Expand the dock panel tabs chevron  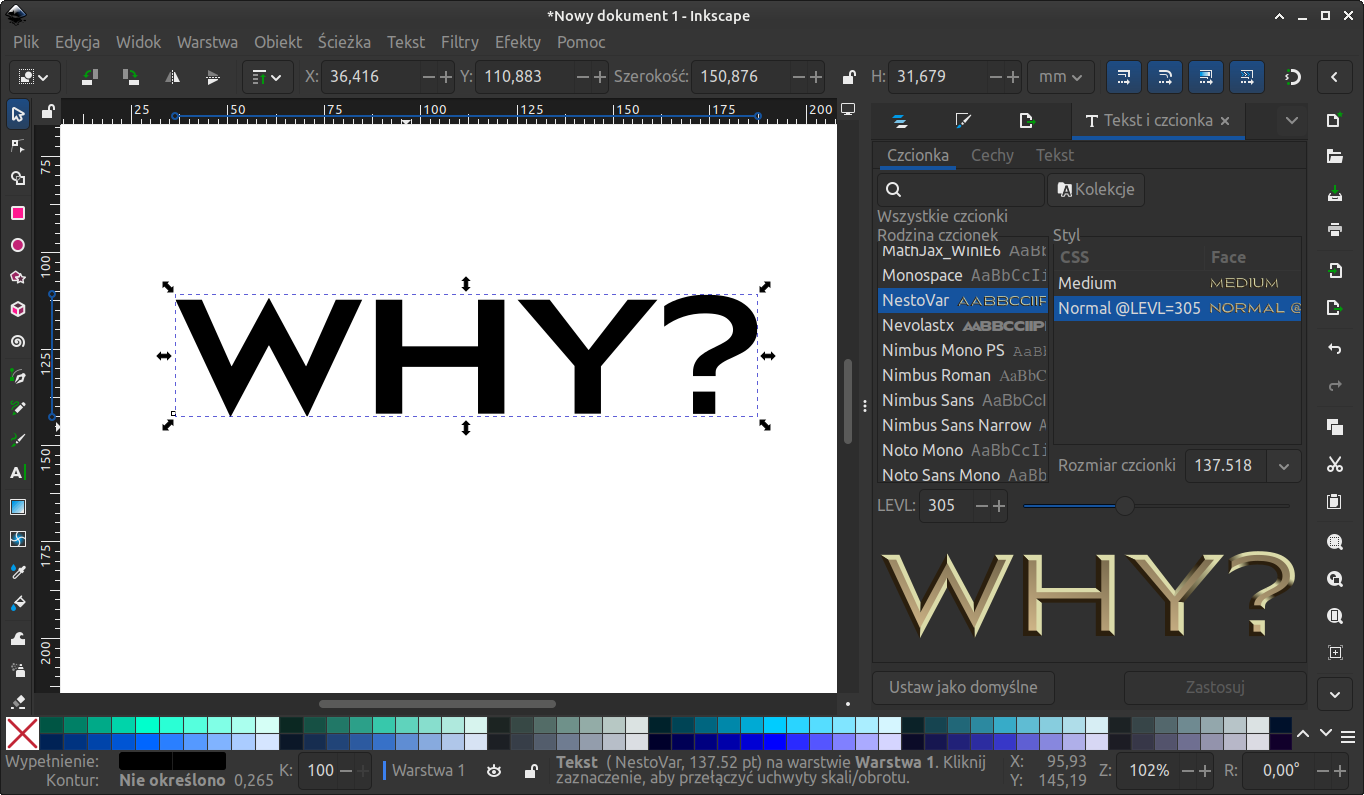(1292, 120)
